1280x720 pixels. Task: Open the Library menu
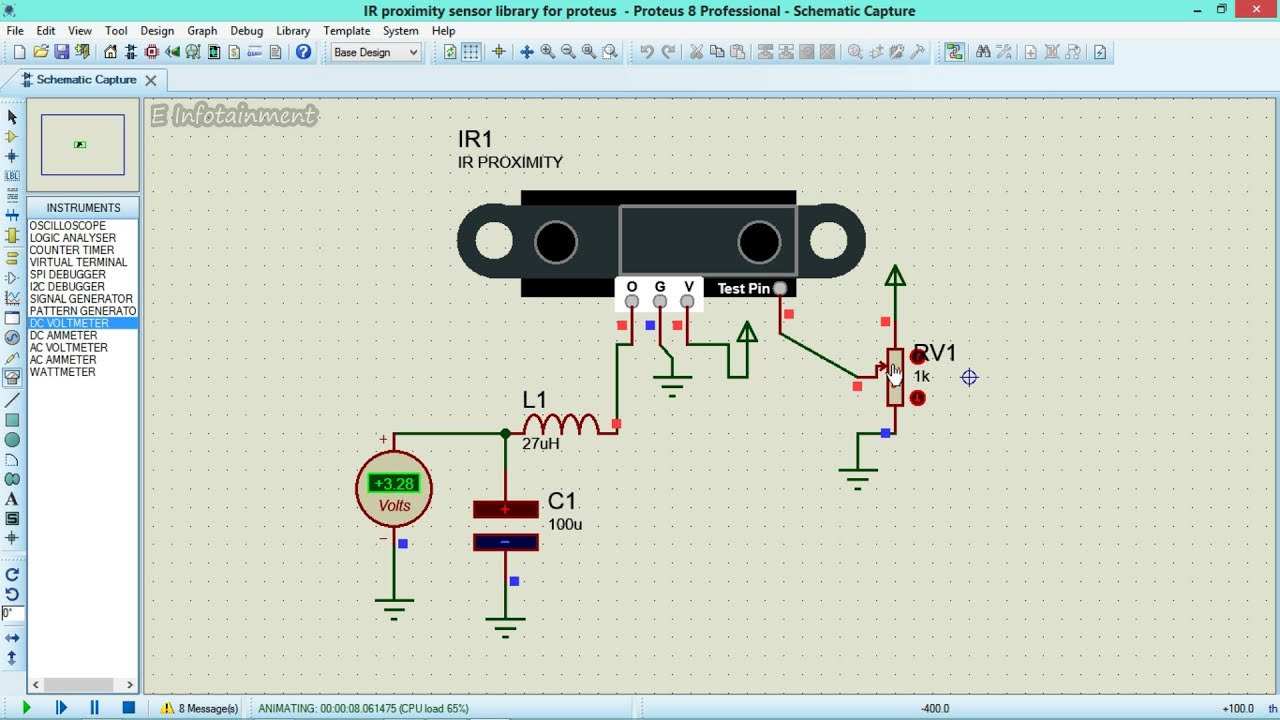coord(292,31)
